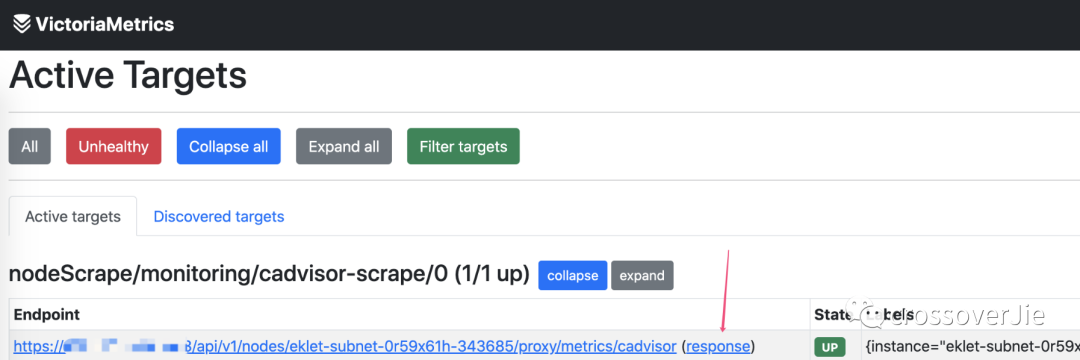Click the Active Targets page heading
Image resolution: width=1080 pixels, height=360 pixels.
pos(128,76)
